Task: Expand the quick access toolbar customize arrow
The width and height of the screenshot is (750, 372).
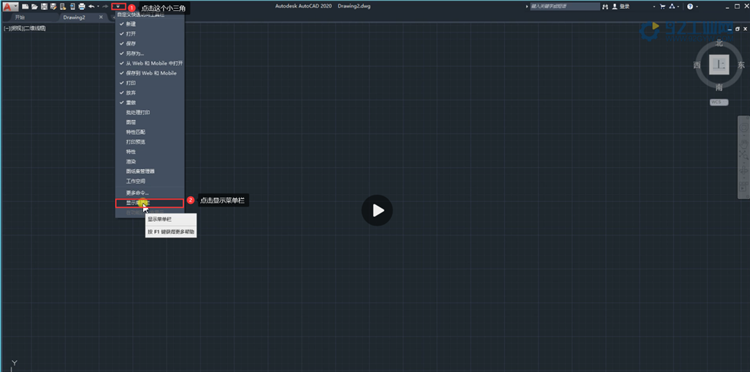Action: coord(119,7)
